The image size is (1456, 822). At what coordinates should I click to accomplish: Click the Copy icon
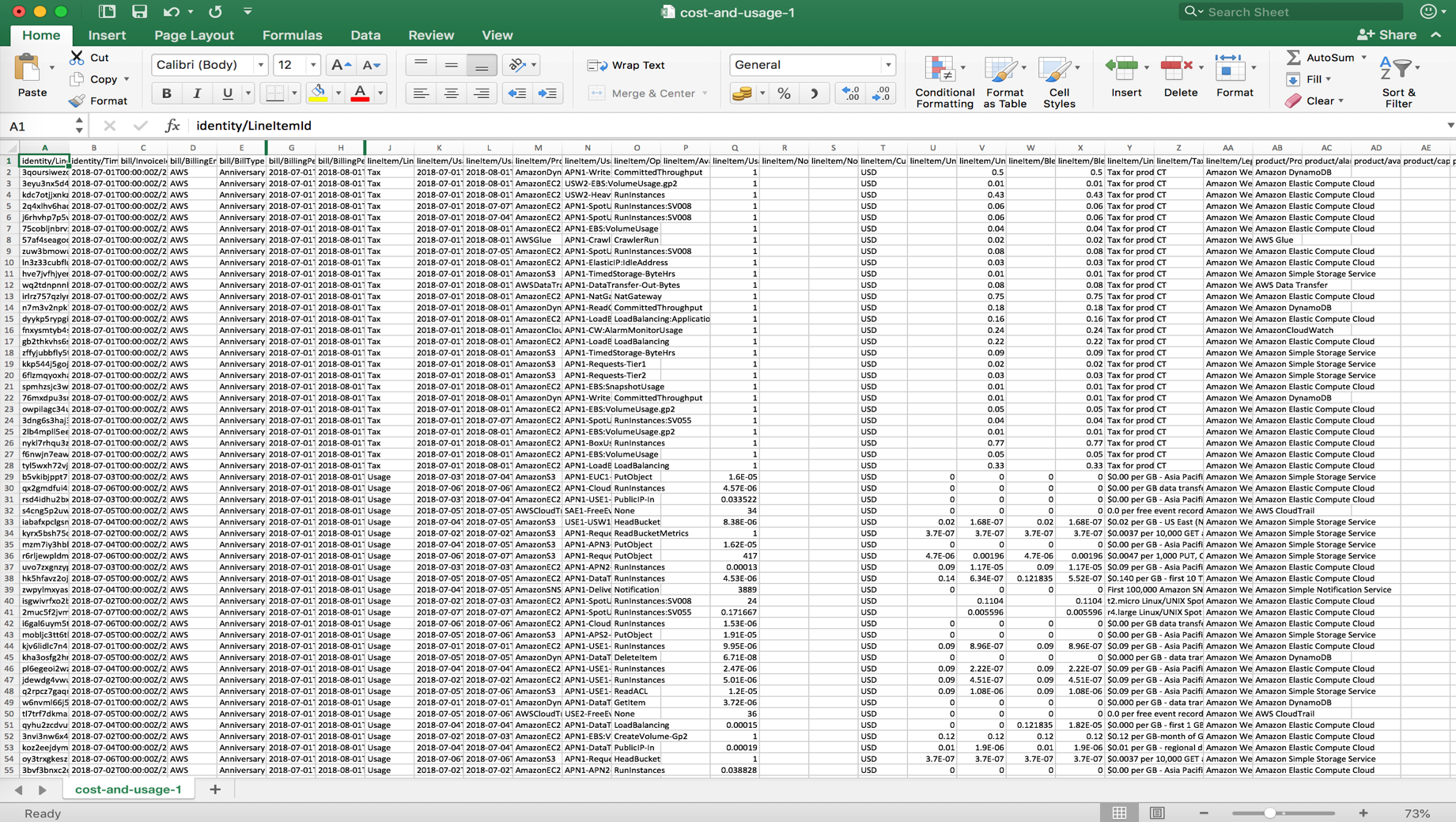(x=77, y=79)
